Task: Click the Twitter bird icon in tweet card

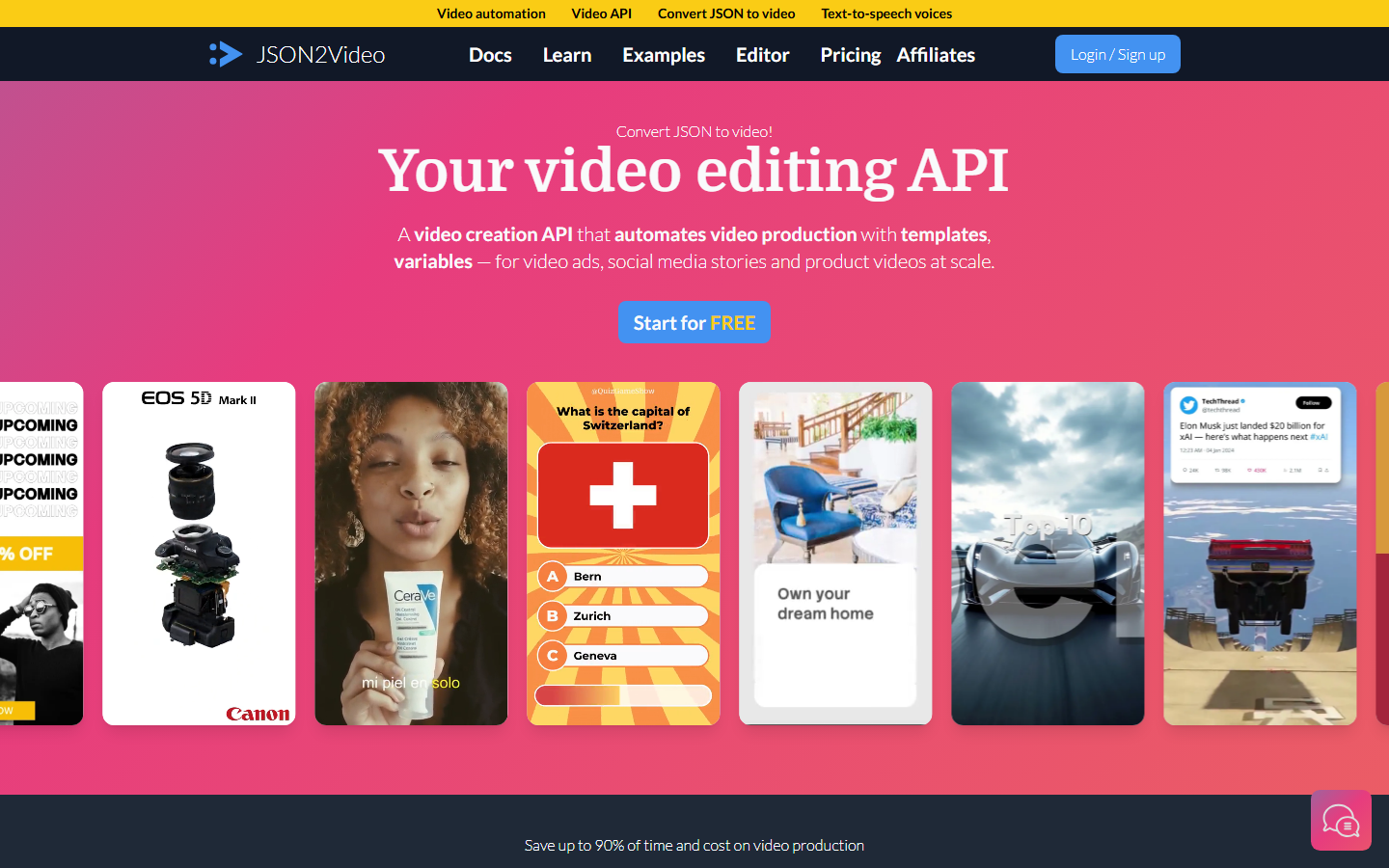Action: pos(1188,405)
